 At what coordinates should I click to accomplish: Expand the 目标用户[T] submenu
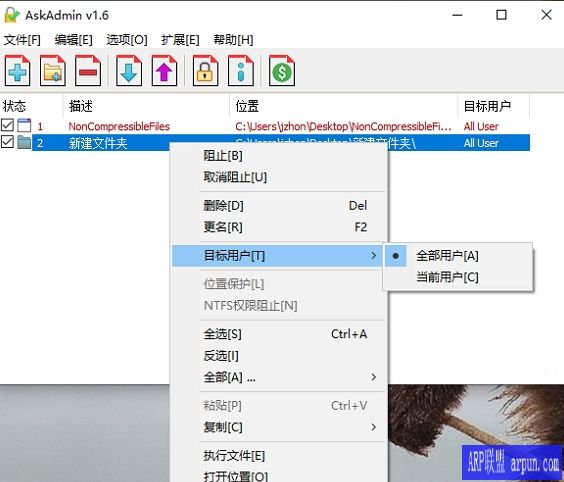click(277, 256)
